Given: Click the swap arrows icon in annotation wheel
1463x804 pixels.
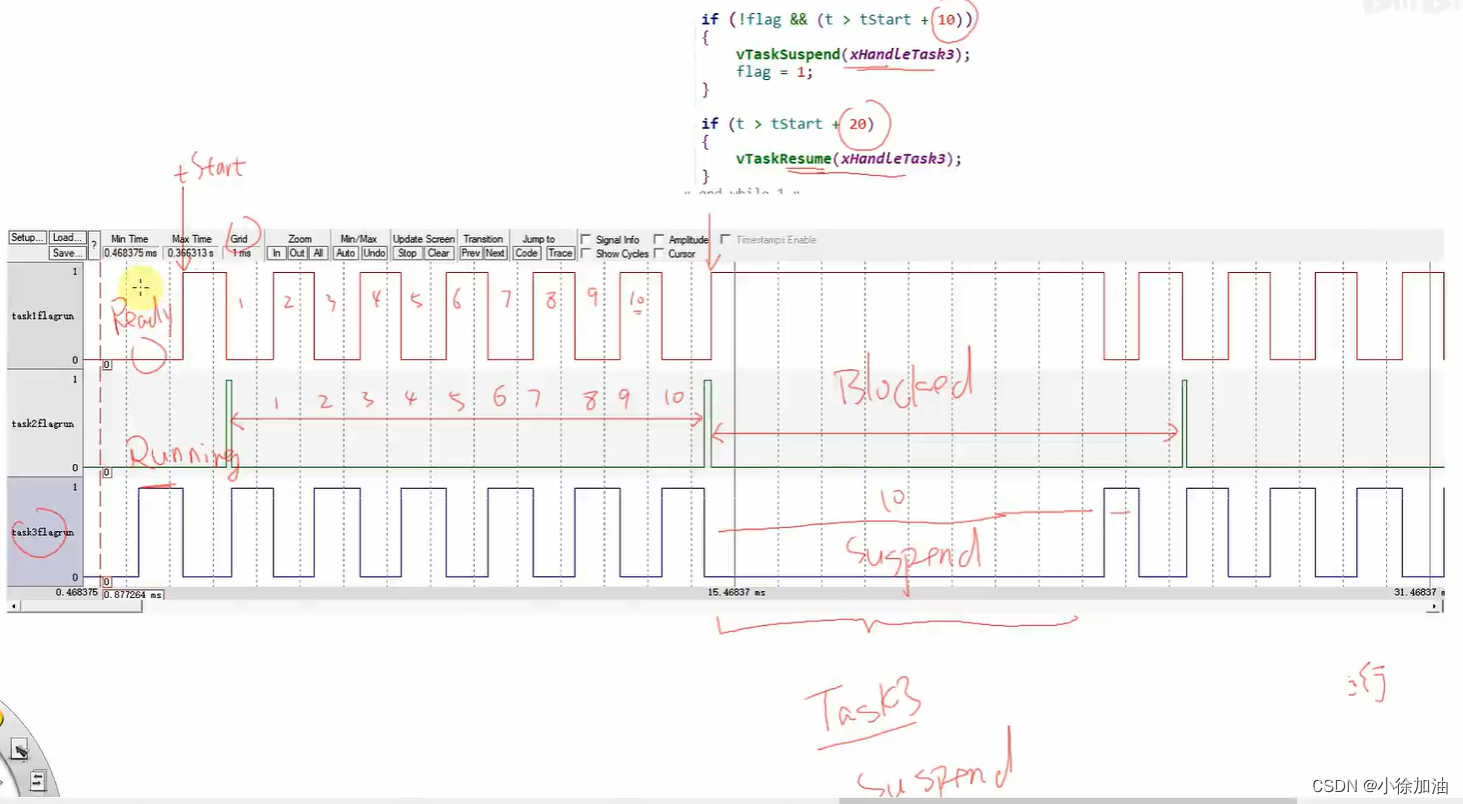Looking at the screenshot, I should [37, 780].
